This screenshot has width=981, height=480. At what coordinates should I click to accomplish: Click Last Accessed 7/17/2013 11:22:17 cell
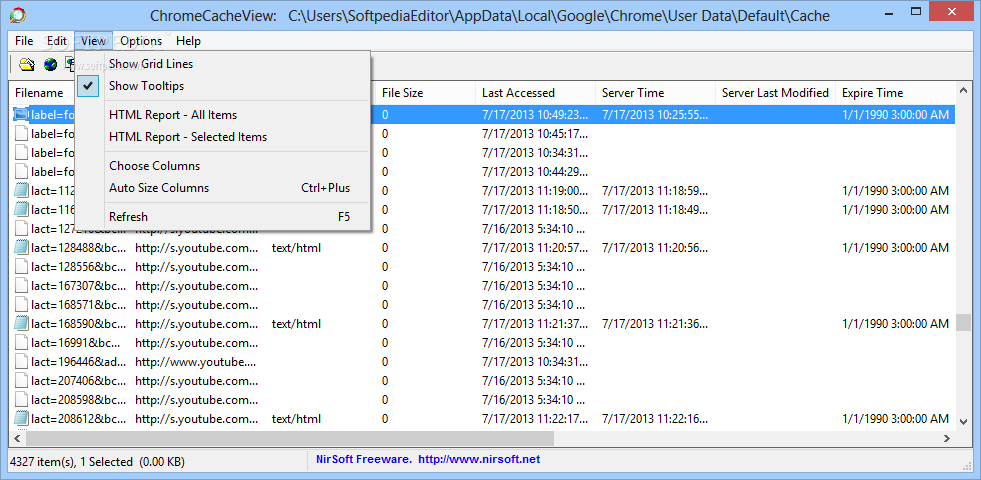point(535,419)
